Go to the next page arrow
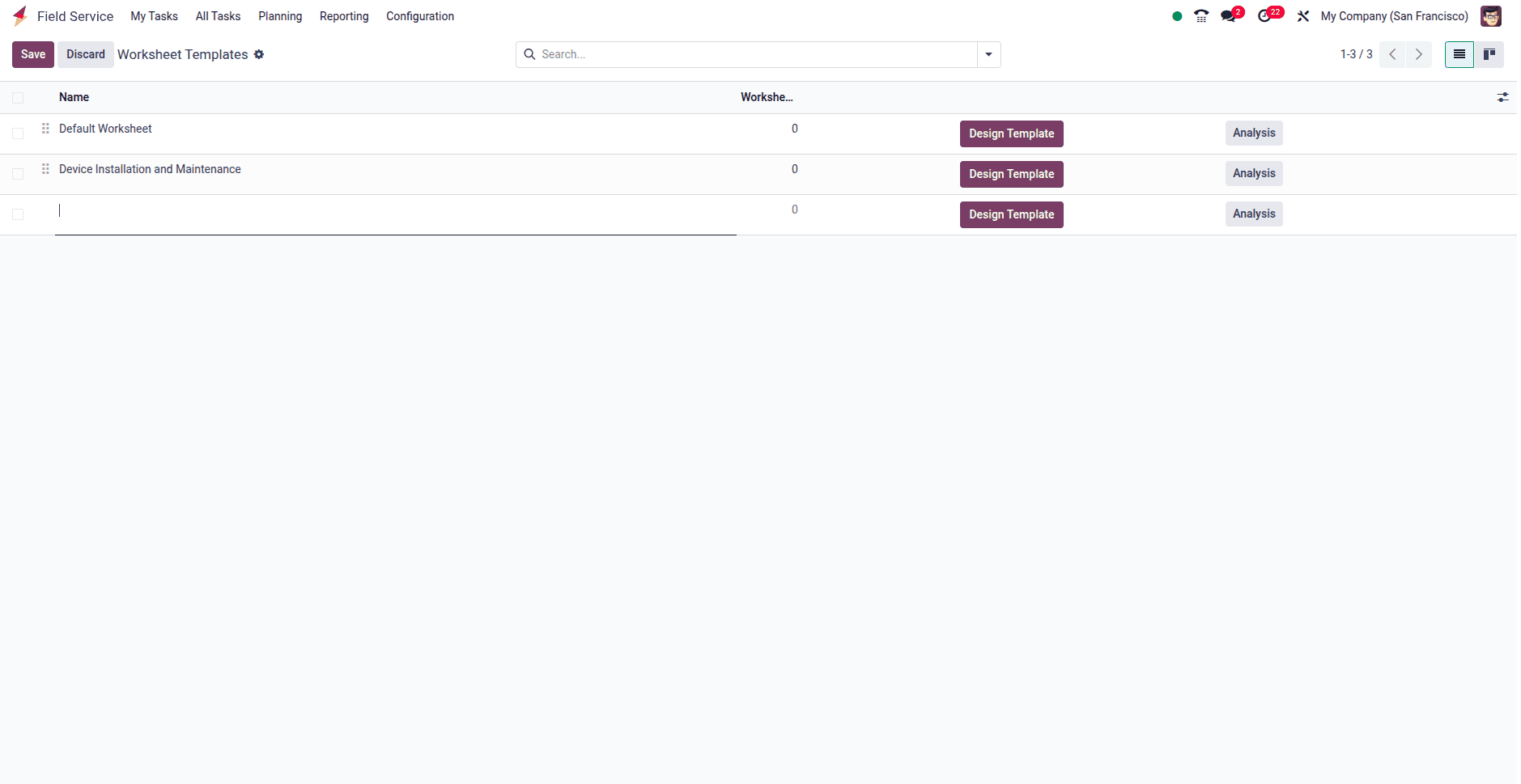This screenshot has height=784, width=1521. [x=1419, y=54]
